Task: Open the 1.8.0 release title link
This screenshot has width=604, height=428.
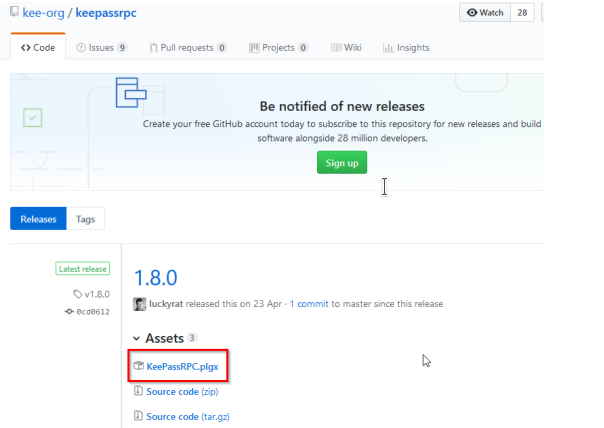Action: [x=157, y=275]
